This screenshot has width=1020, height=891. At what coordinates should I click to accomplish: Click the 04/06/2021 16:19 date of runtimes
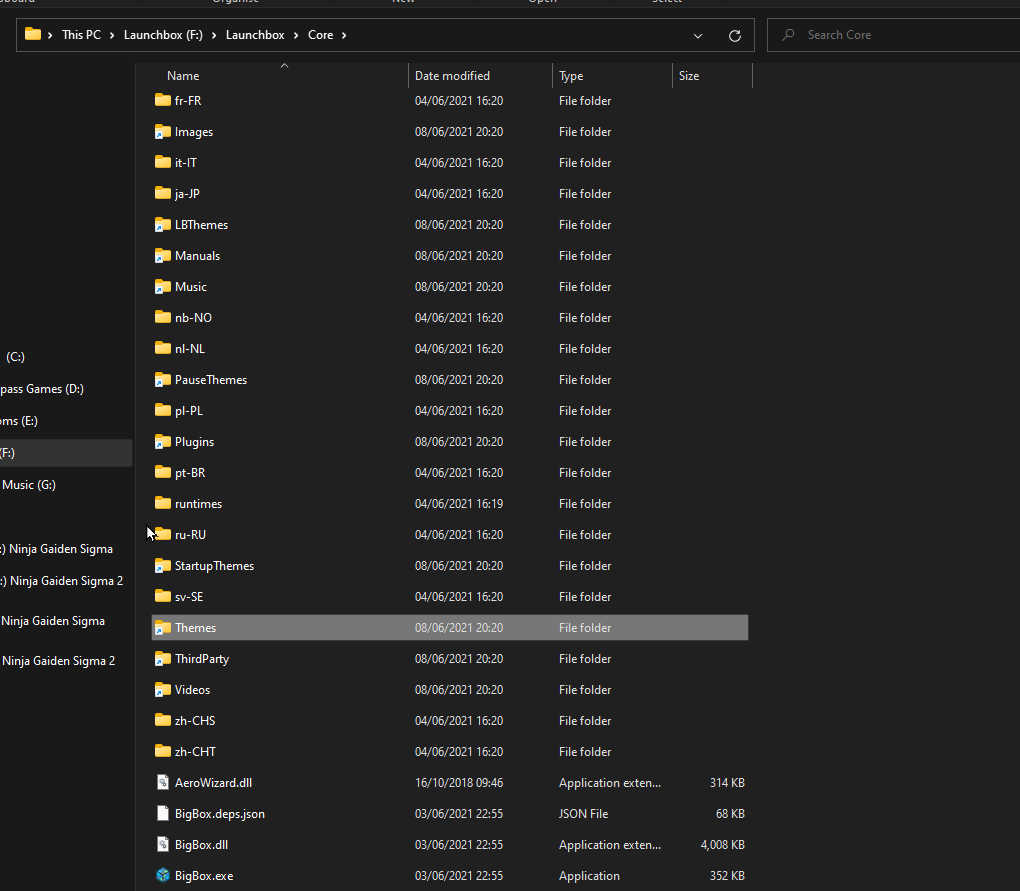(459, 503)
